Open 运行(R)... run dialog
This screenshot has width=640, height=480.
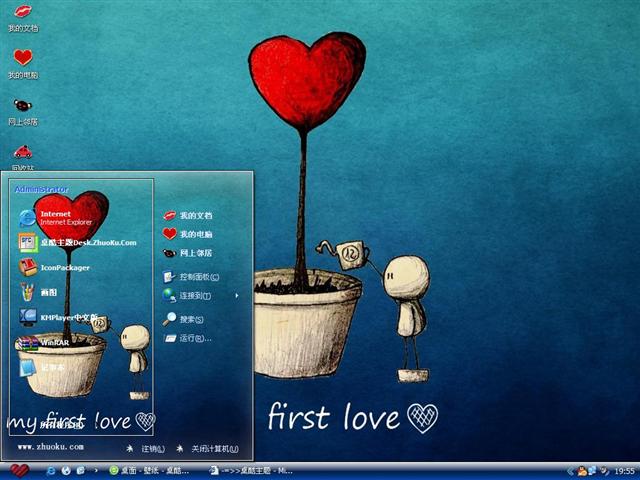pyautogui.click(x=188, y=338)
